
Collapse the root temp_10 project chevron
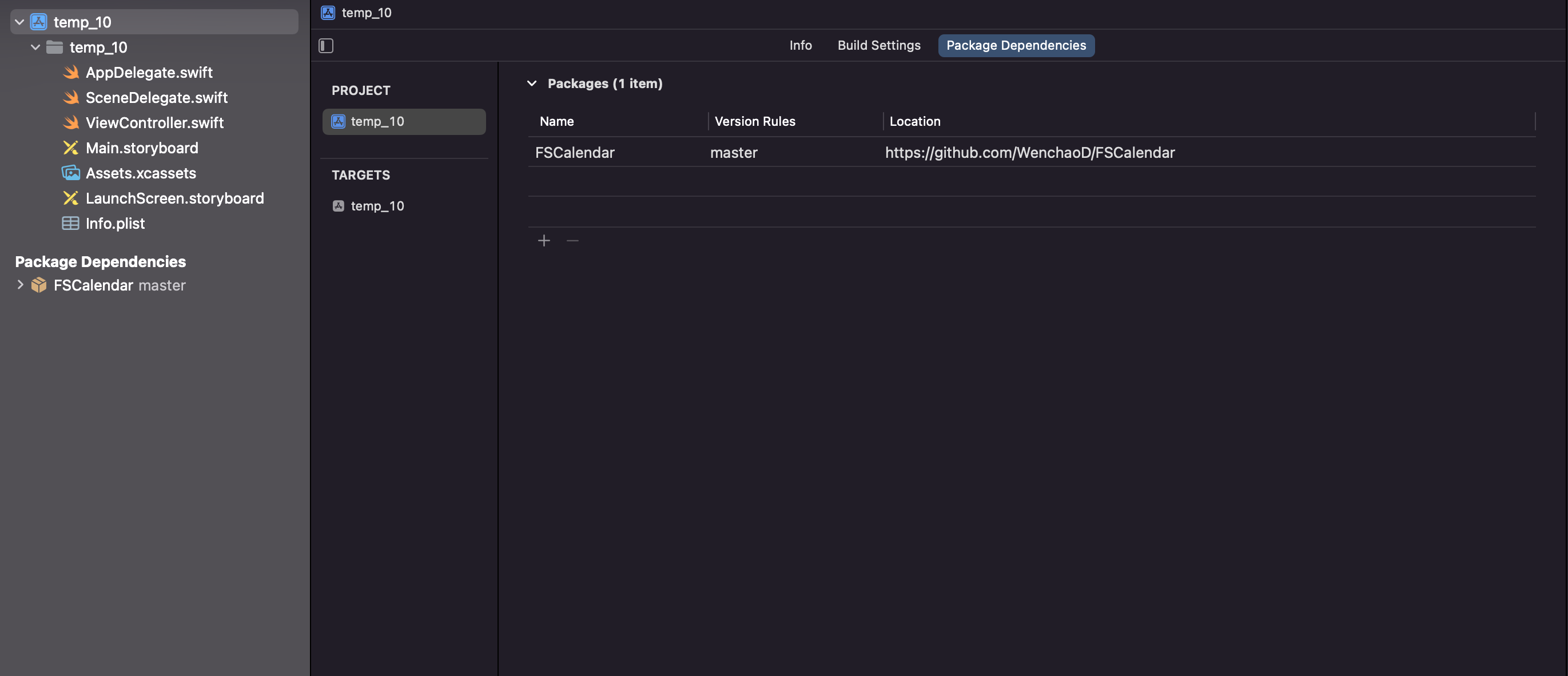click(19, 22)
